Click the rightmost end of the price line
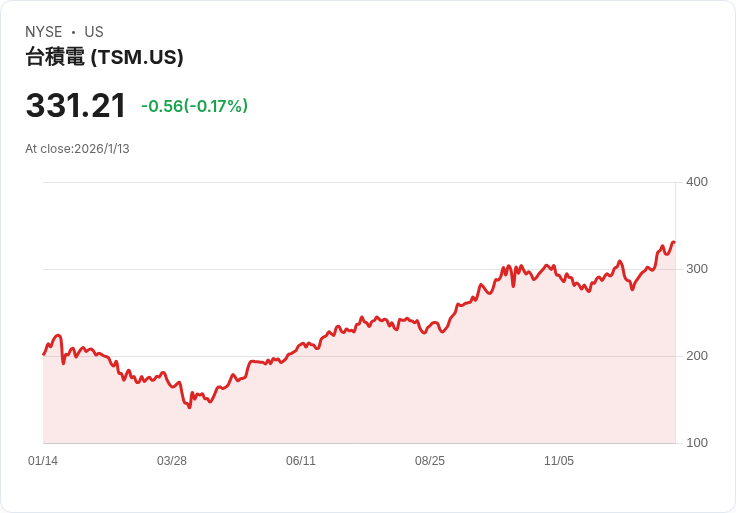This screenshot has height=513, width=736. tap(674, 242)
